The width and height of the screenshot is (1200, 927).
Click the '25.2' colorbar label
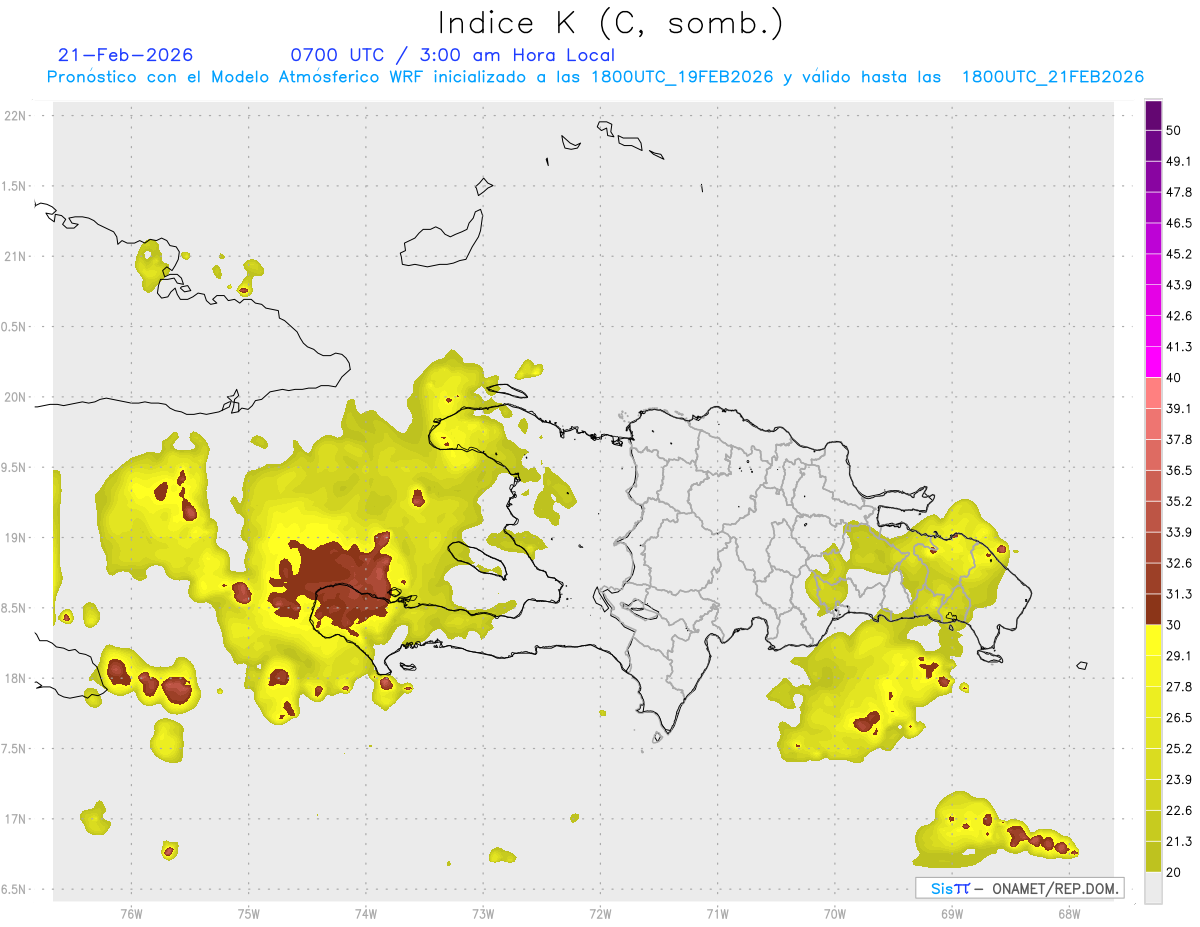tap(1179, 749)
